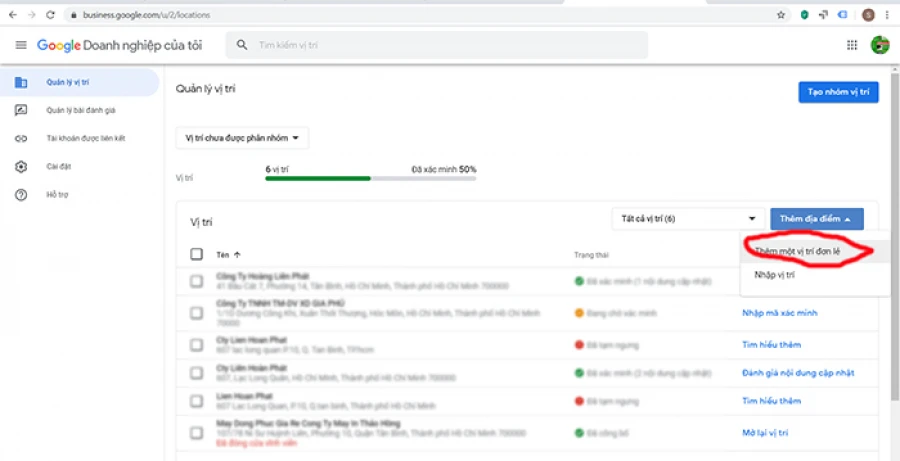Click the Đã xác minh 50% label
Screen dimensions: 900x461
click(x=444, y=169)
